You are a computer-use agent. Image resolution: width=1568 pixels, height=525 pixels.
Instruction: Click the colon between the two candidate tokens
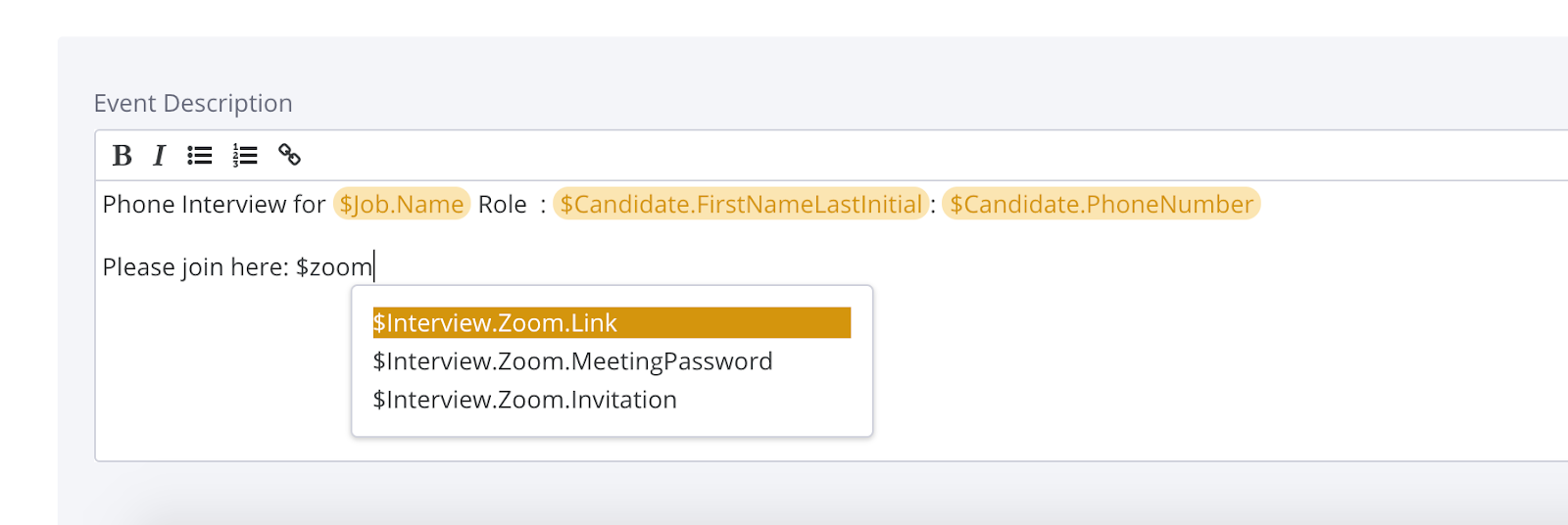(933, 206)
